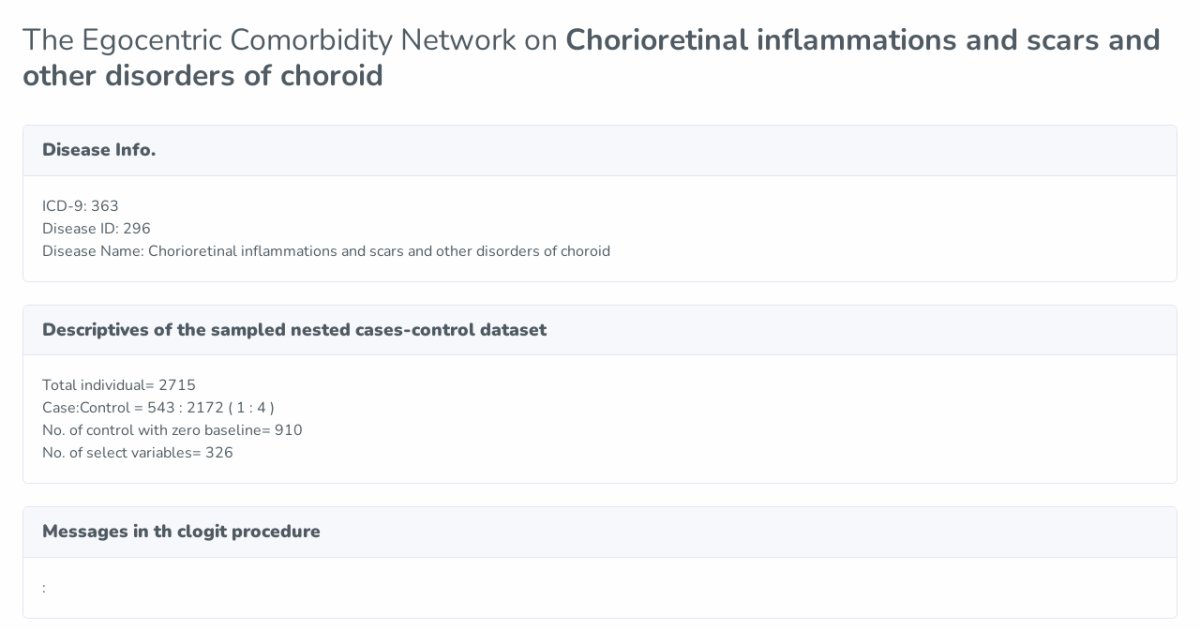Click "The Egocentric Comorbidity Network on" heading text
Image resolution: width=1200 pixels, height=630 pixels.
click(x=290, y=40)
